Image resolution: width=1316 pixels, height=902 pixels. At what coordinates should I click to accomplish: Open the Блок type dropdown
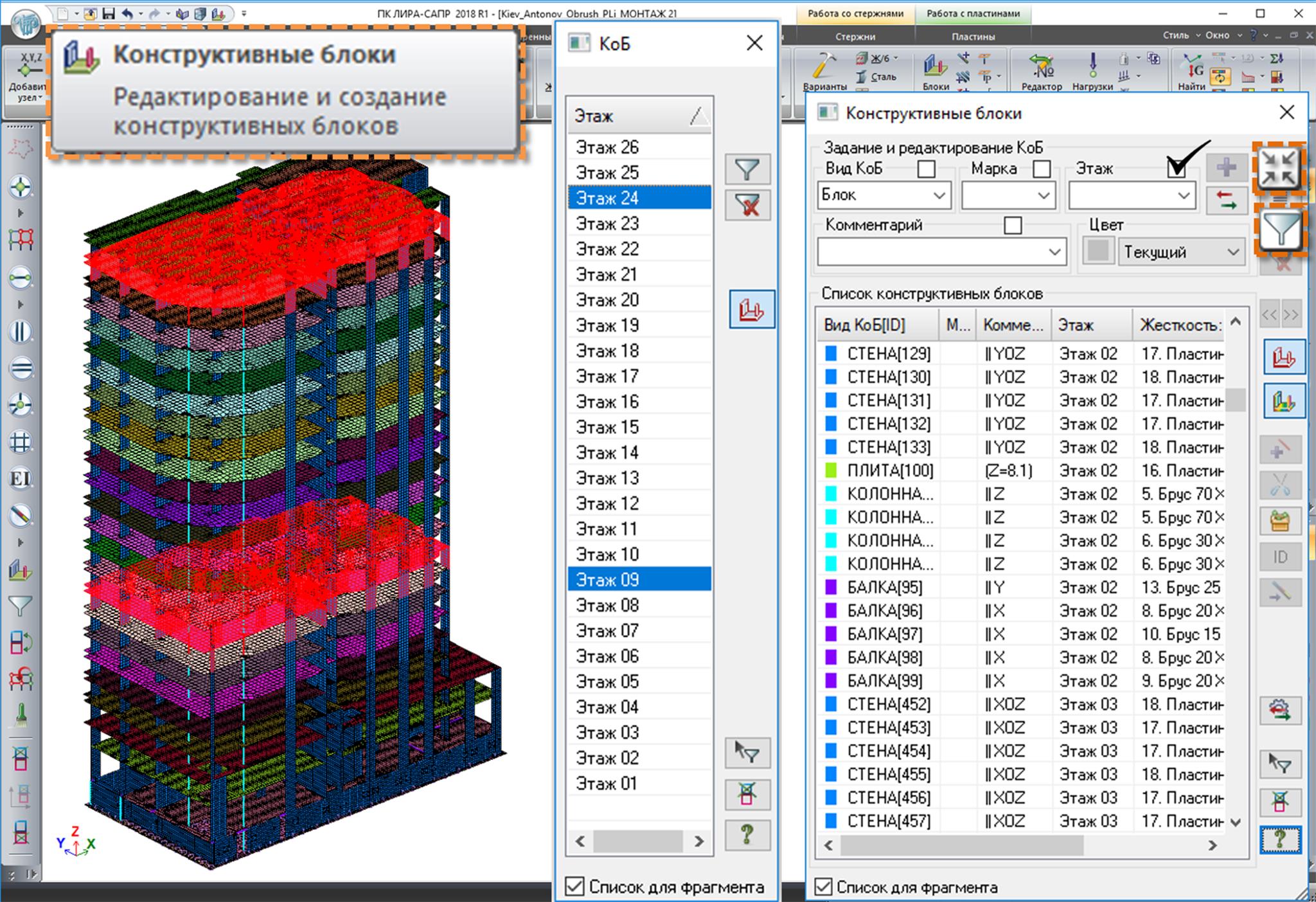(x=939, y=195)
